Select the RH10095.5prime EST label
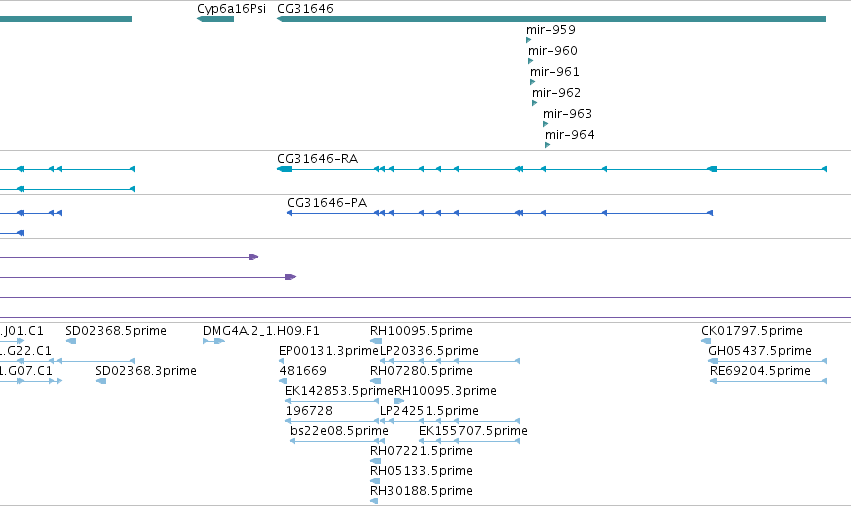The height and width of the screenshot is (506, 851). [x=421, y=331]
